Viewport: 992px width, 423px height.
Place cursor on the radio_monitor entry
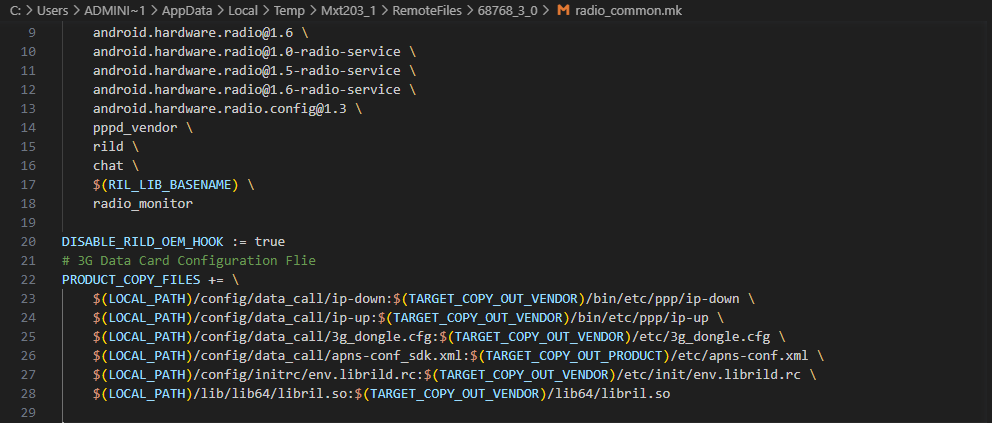(x=142, y=204)
